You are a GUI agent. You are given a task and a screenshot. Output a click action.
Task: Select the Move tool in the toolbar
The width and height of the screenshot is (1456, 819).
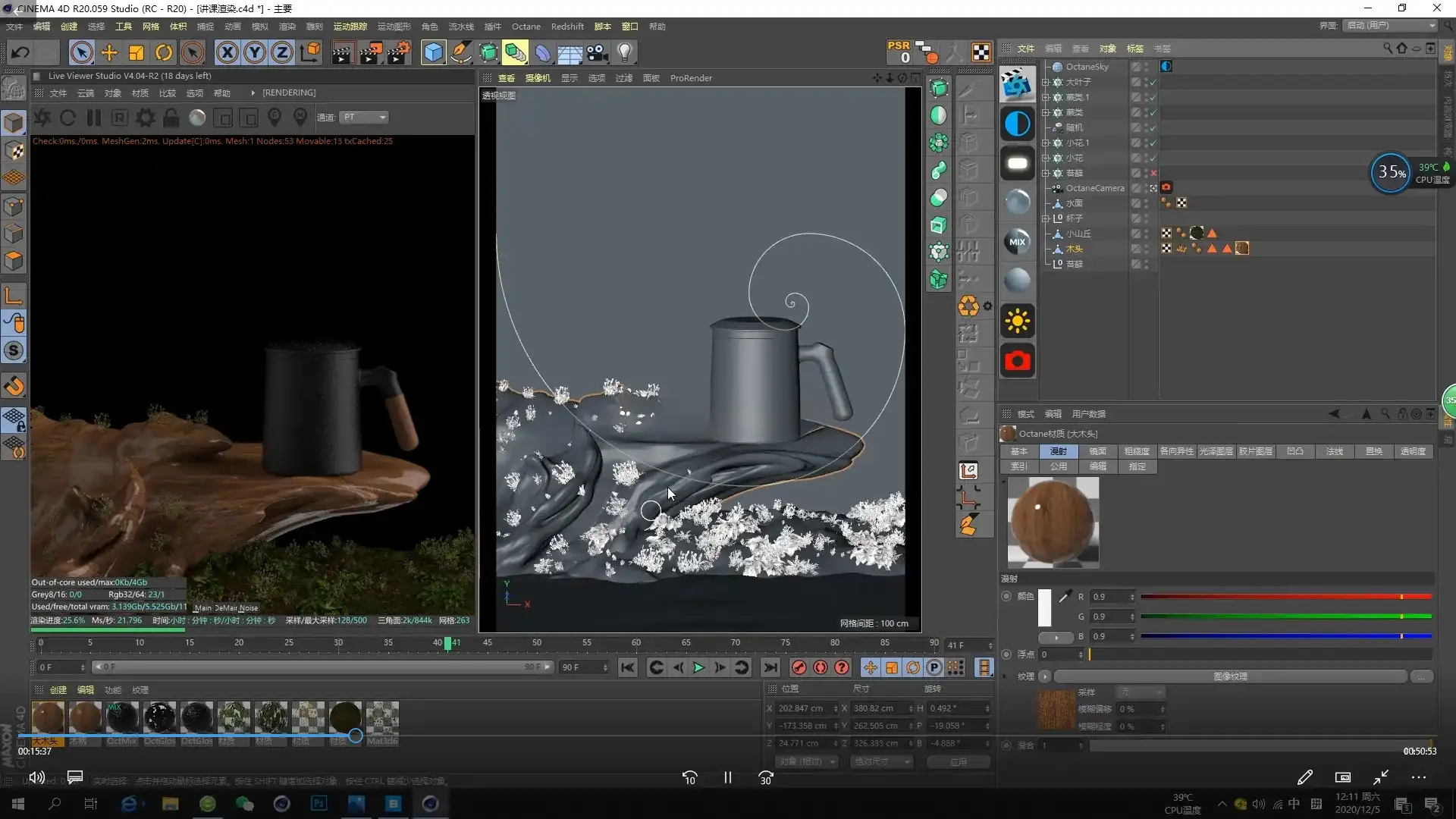[108, 52]
